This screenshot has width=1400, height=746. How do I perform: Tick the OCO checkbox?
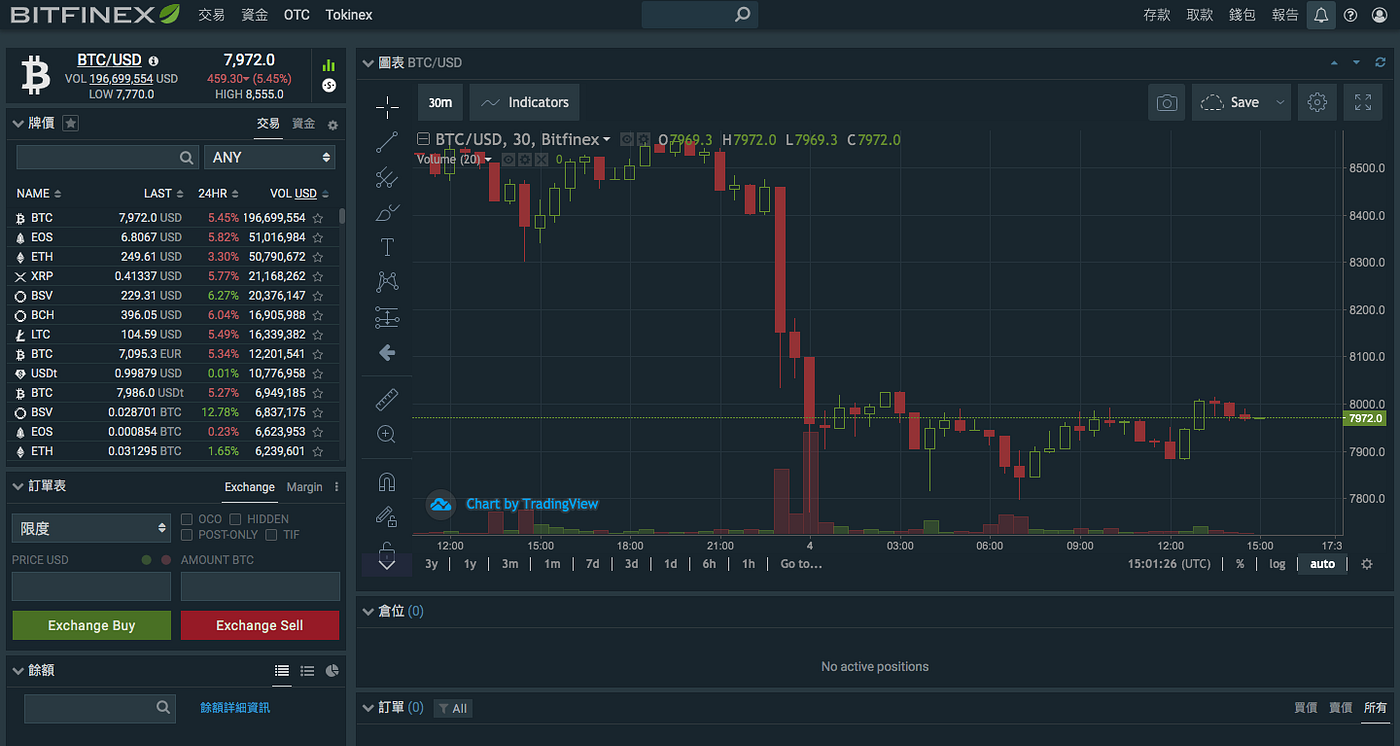coord(187,519)
